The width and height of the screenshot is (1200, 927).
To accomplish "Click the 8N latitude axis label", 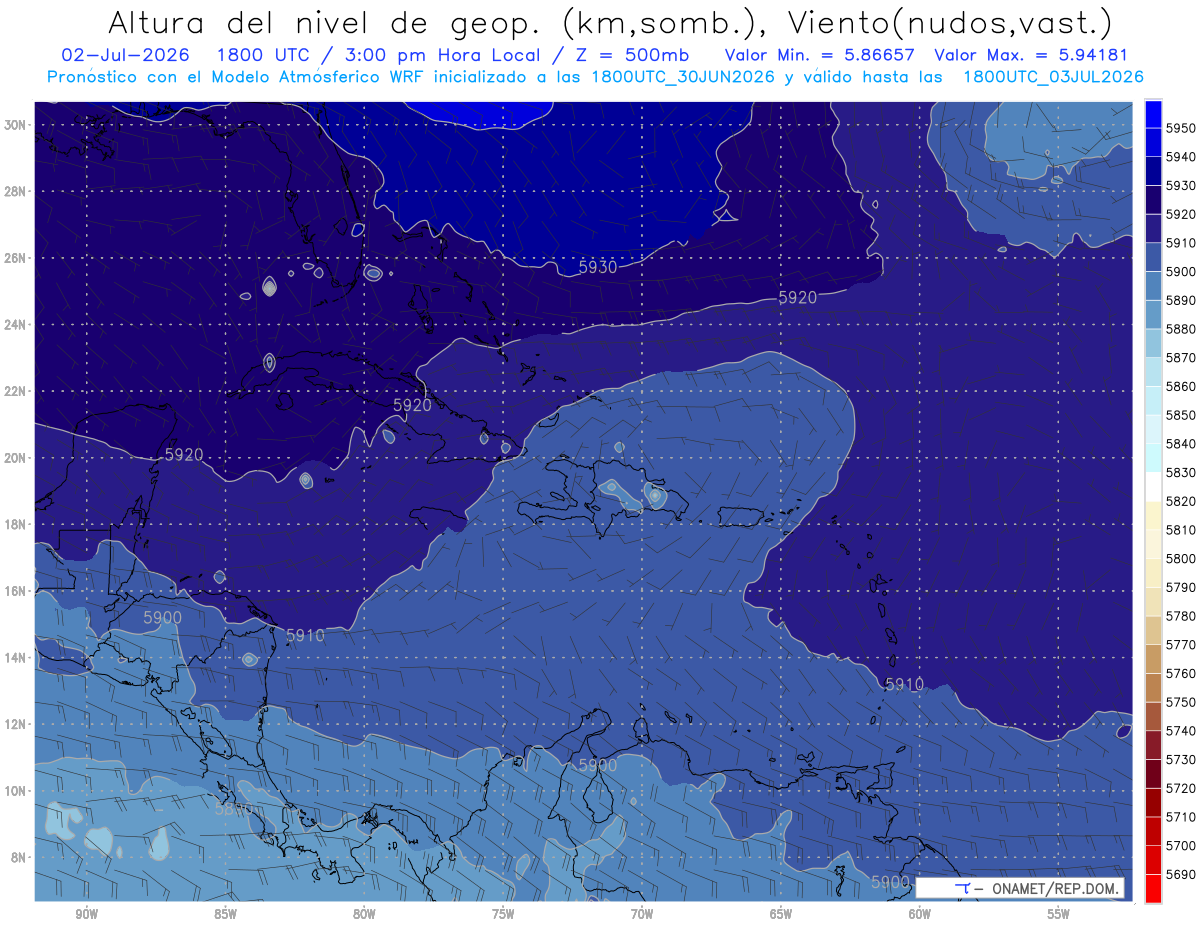I will [x=18, y=857].
